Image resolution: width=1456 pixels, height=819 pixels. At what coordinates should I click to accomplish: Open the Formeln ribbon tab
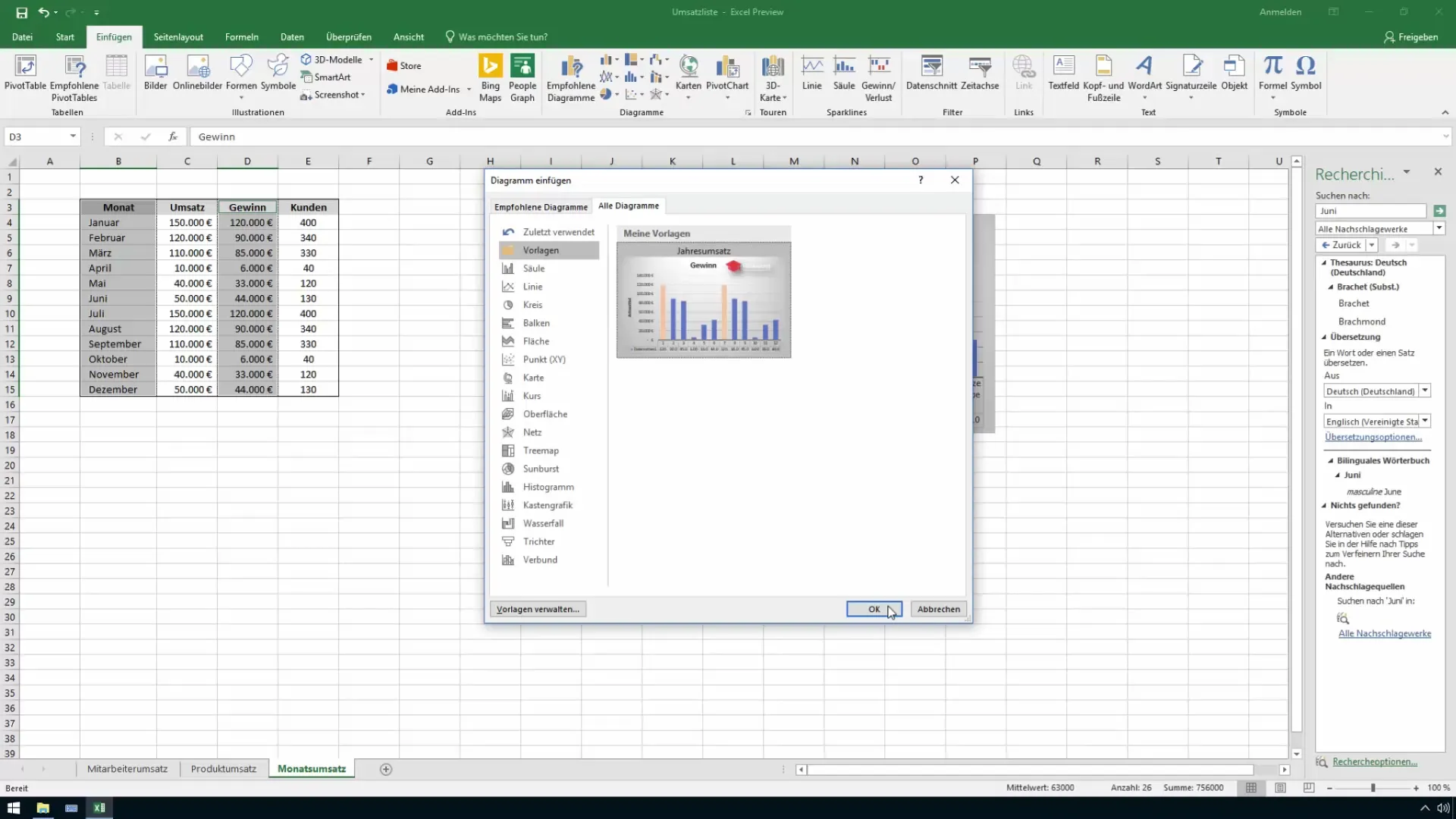click(x=242, y=37)
